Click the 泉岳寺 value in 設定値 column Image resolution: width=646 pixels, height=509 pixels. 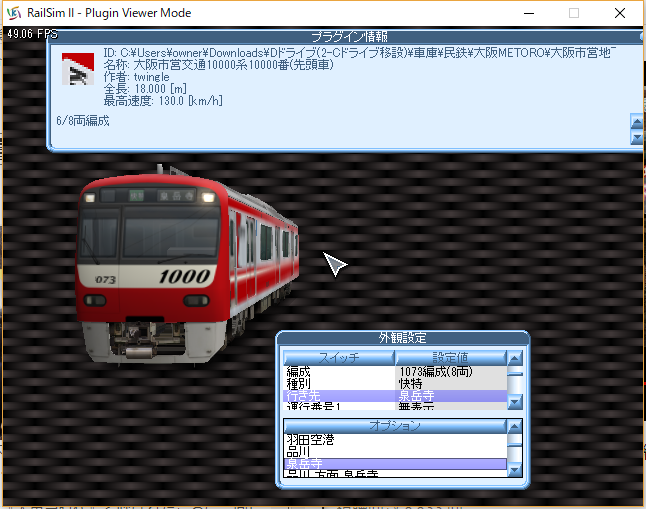(x=416, y=396)
